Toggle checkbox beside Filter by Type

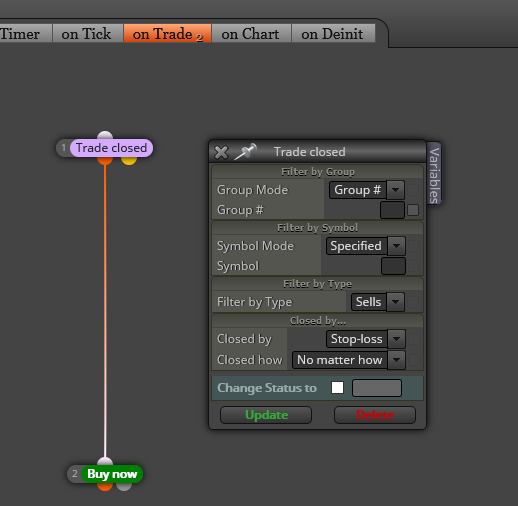[x=413, y=302]
